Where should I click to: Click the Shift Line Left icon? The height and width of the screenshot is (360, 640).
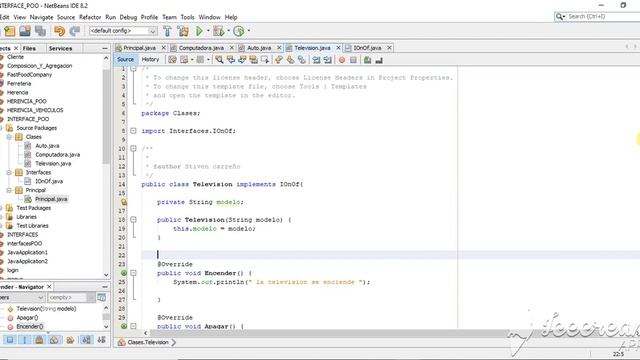coord(316,60)
